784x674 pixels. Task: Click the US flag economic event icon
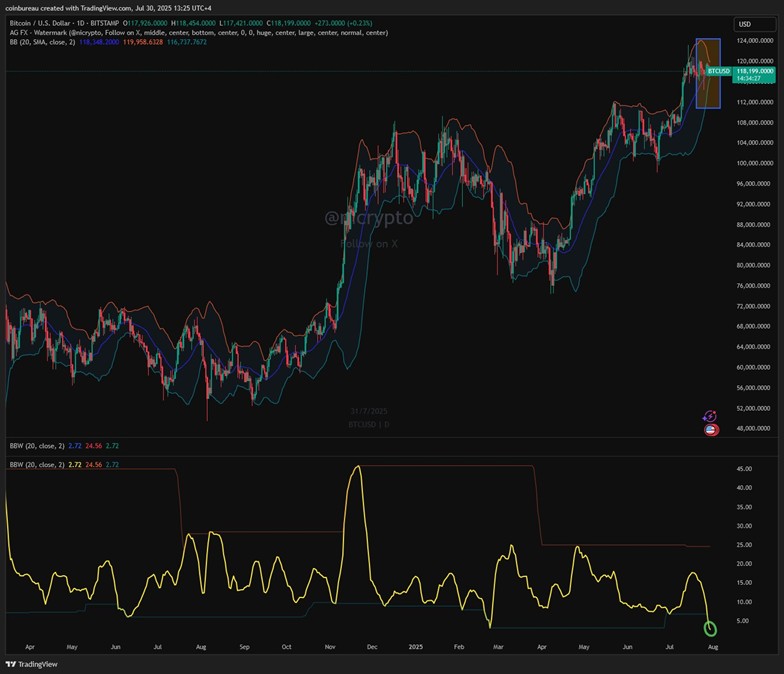(710, 430)
